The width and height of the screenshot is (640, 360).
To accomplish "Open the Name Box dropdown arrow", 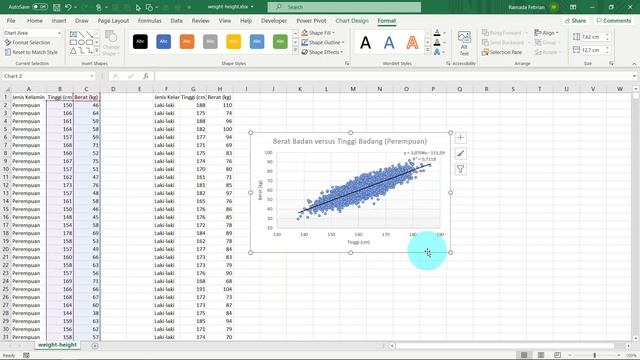I will click(x=91, y=76).
